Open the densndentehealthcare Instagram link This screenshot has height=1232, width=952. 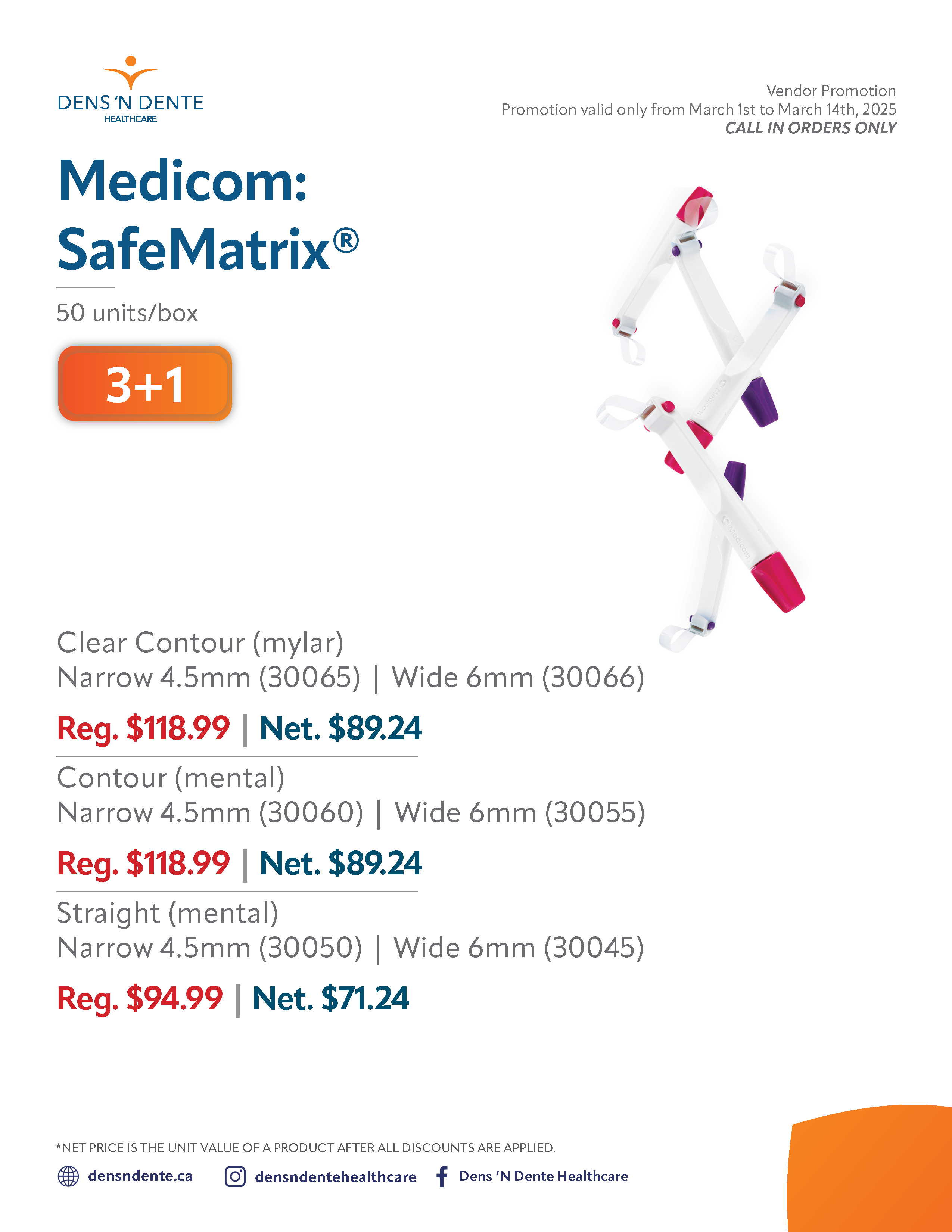click(336, 1177)
